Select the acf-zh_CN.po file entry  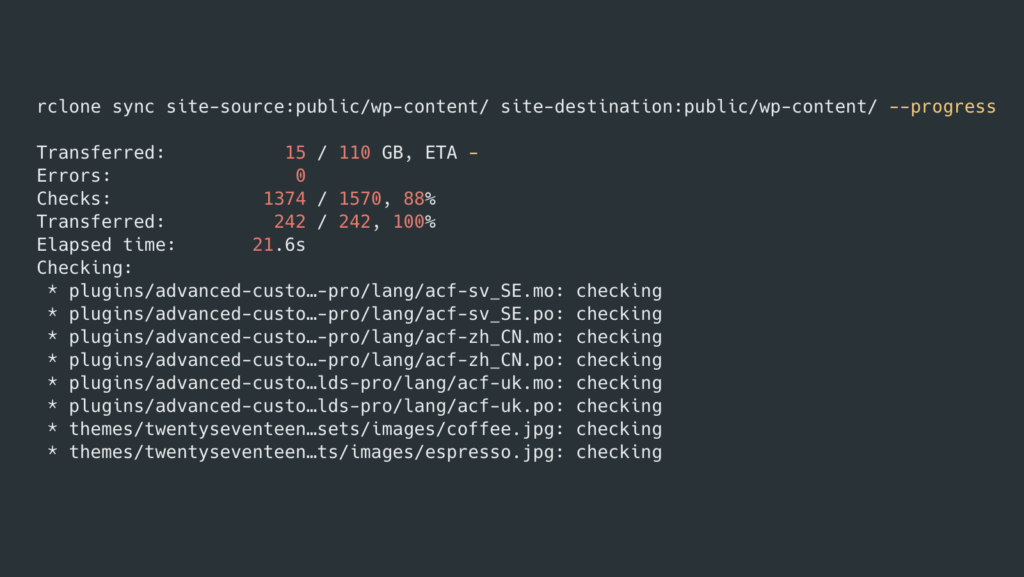tap(354, 360)
